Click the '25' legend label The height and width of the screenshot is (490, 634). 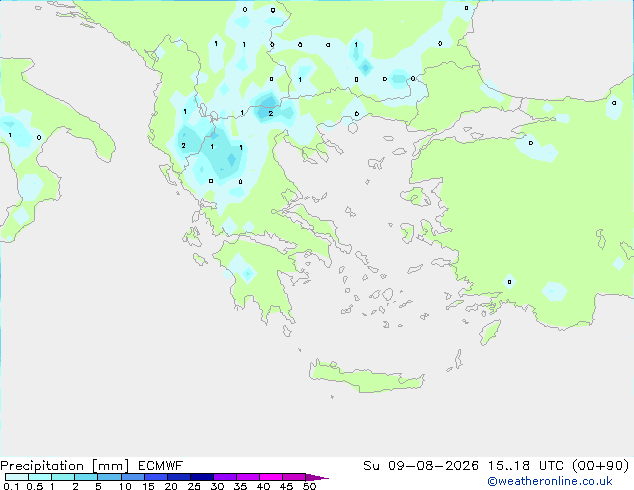pos(194,486)
